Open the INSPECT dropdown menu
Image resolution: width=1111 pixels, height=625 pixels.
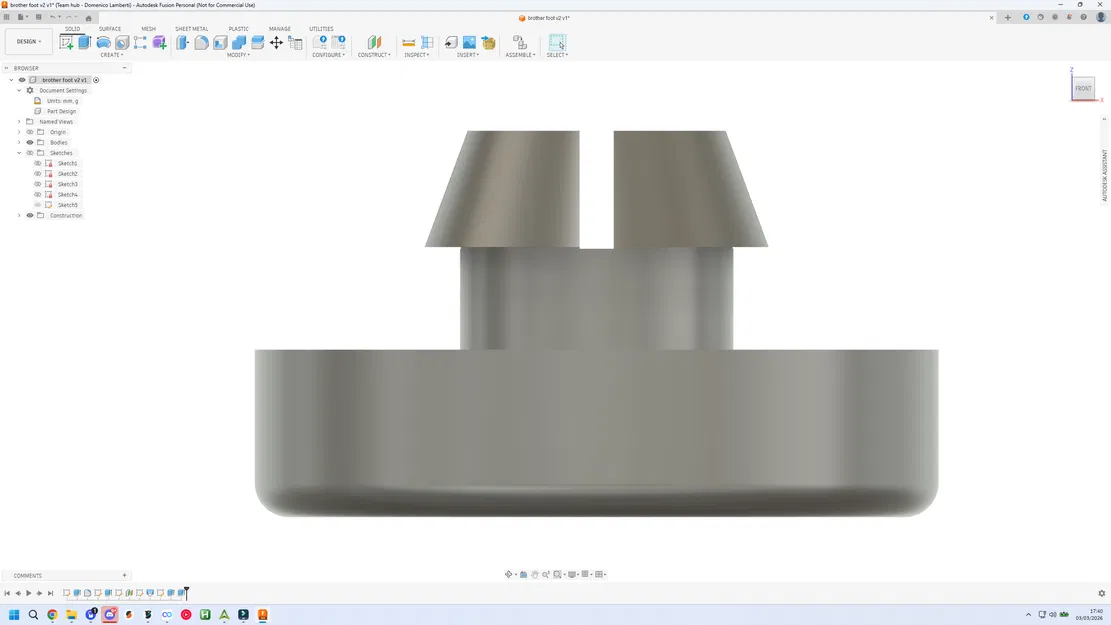tap(417, 55)
